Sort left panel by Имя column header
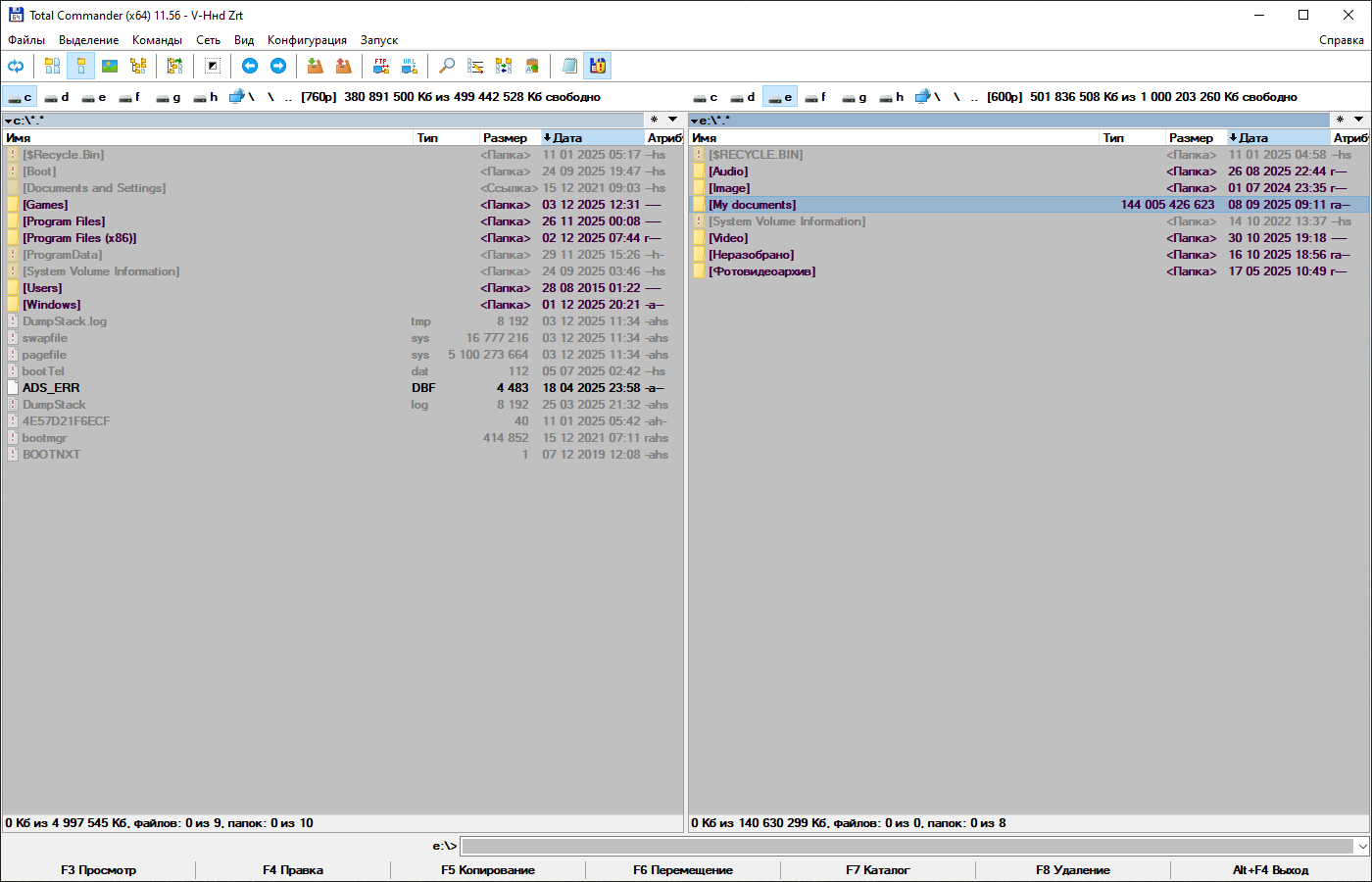 [x=208, y=138]
